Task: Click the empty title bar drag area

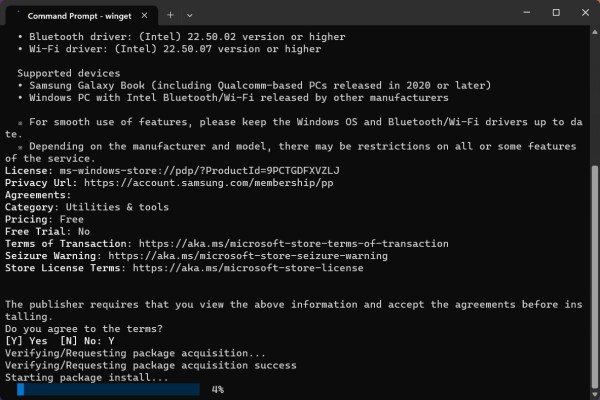Action: click(350, 15)
